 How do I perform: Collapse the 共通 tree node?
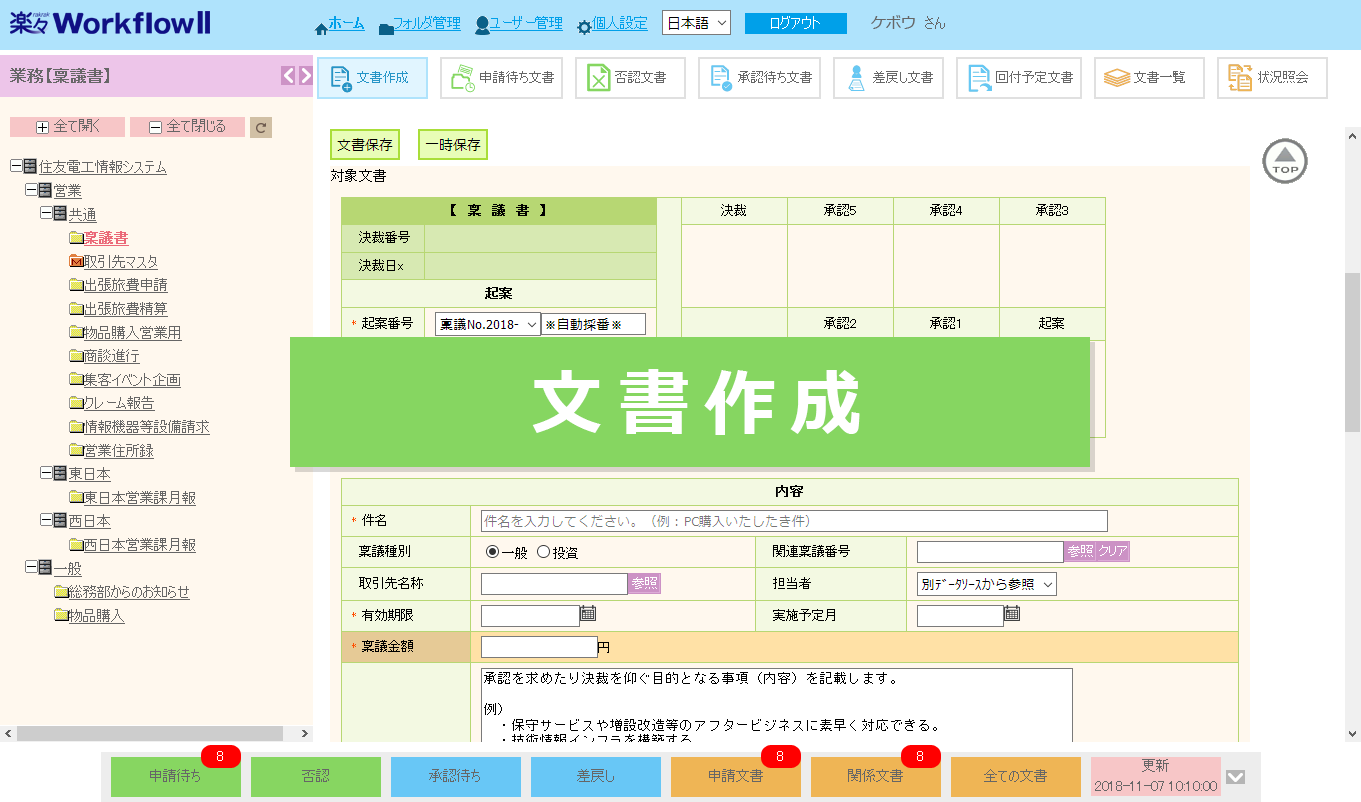tap(46, 214)
